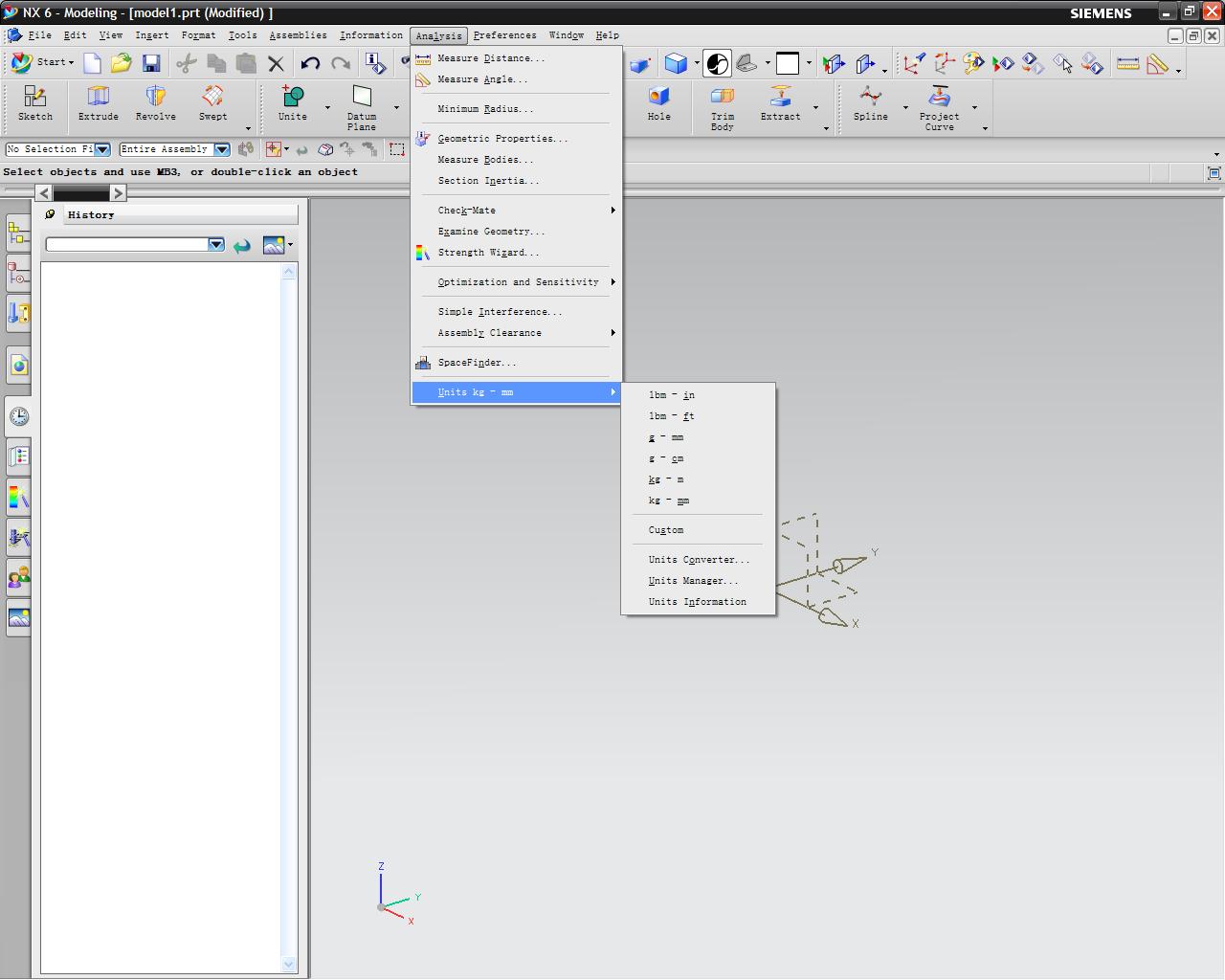Click the Measure Distance ruler toolbar icon
1225x980 pixels.
[1128, 64]
